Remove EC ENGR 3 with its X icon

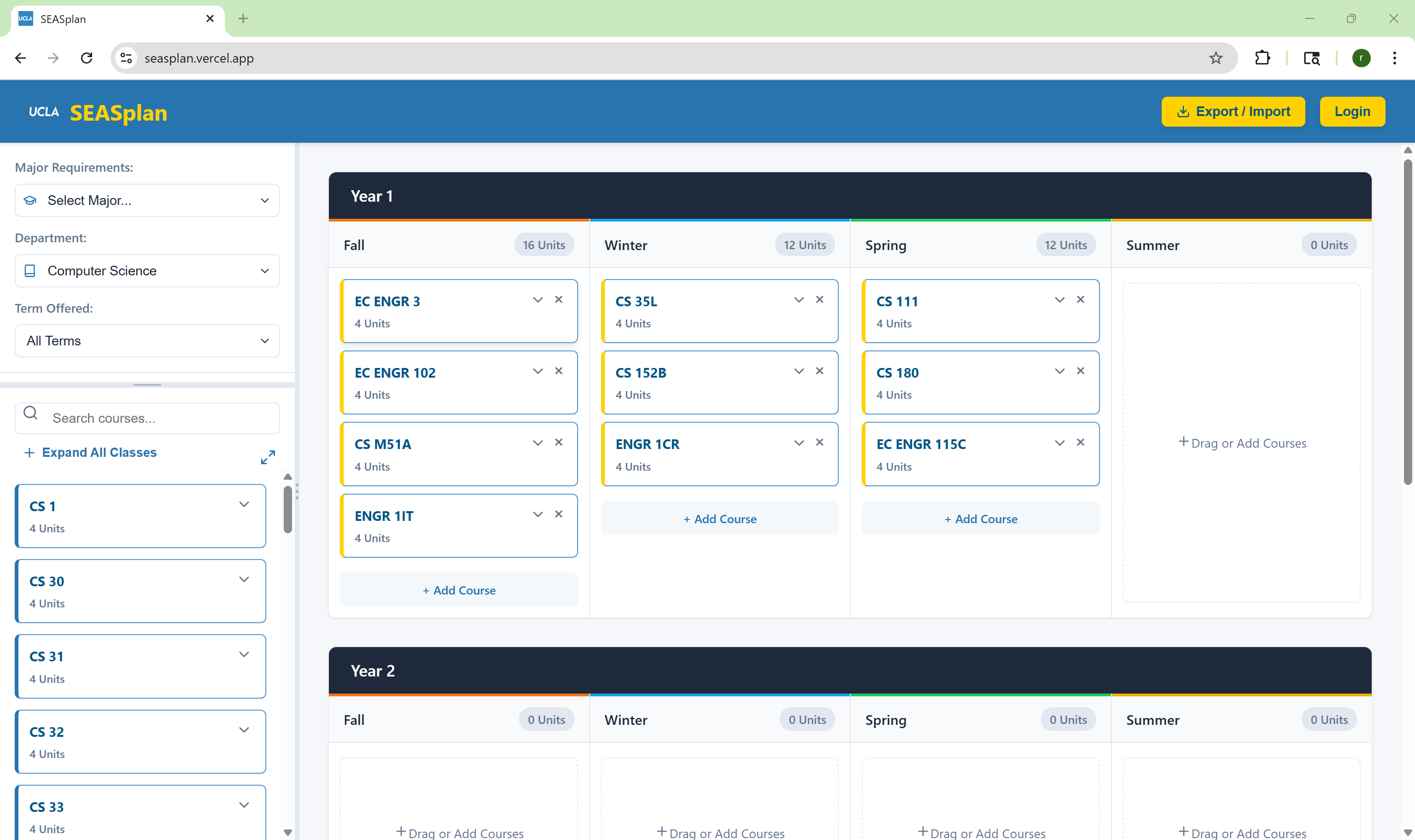pos(558,299)
